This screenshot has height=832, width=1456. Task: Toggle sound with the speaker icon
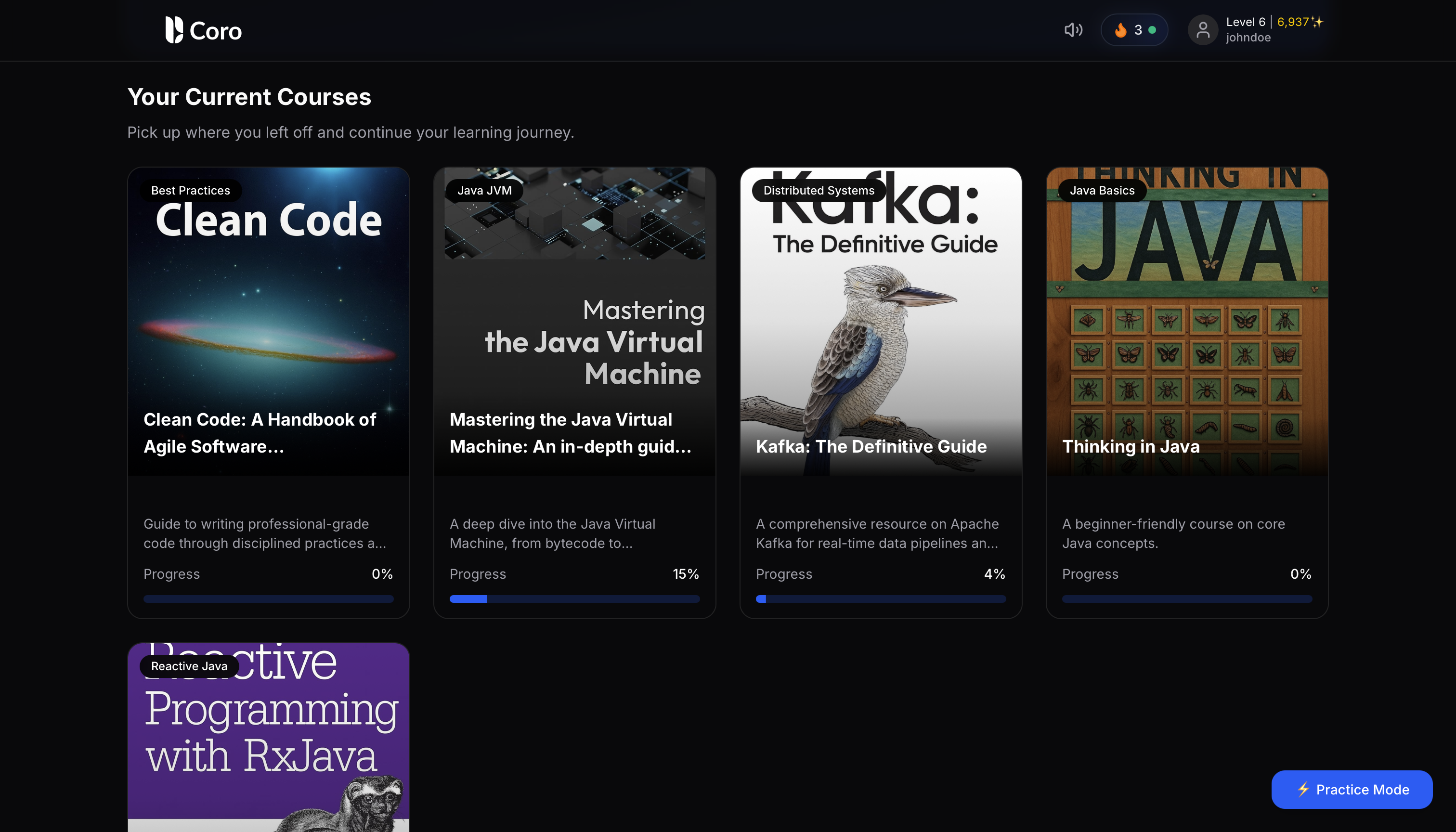tap(1073, 30)
